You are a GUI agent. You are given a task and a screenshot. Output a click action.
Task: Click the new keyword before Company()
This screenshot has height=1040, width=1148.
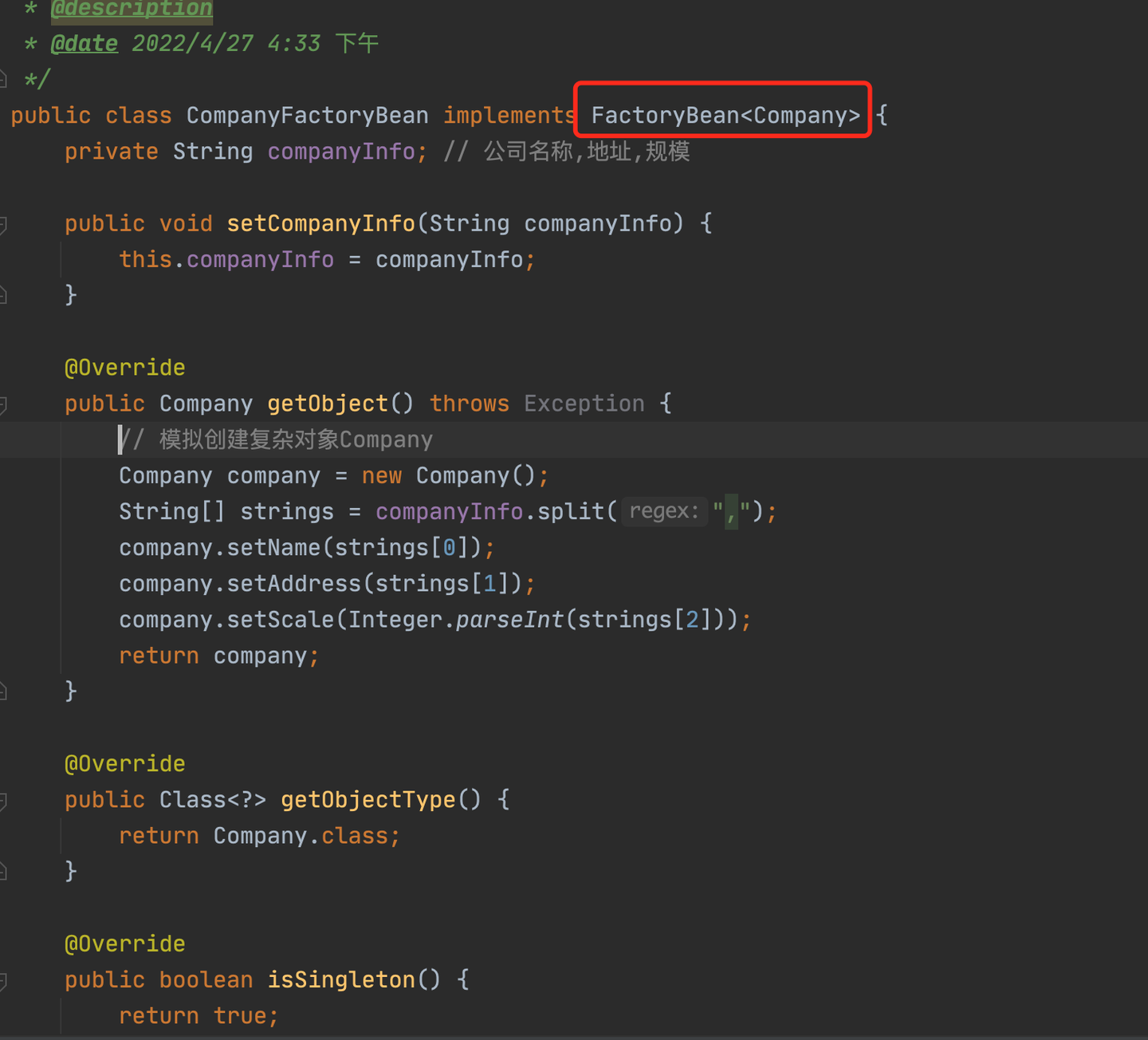click(382, 475)
